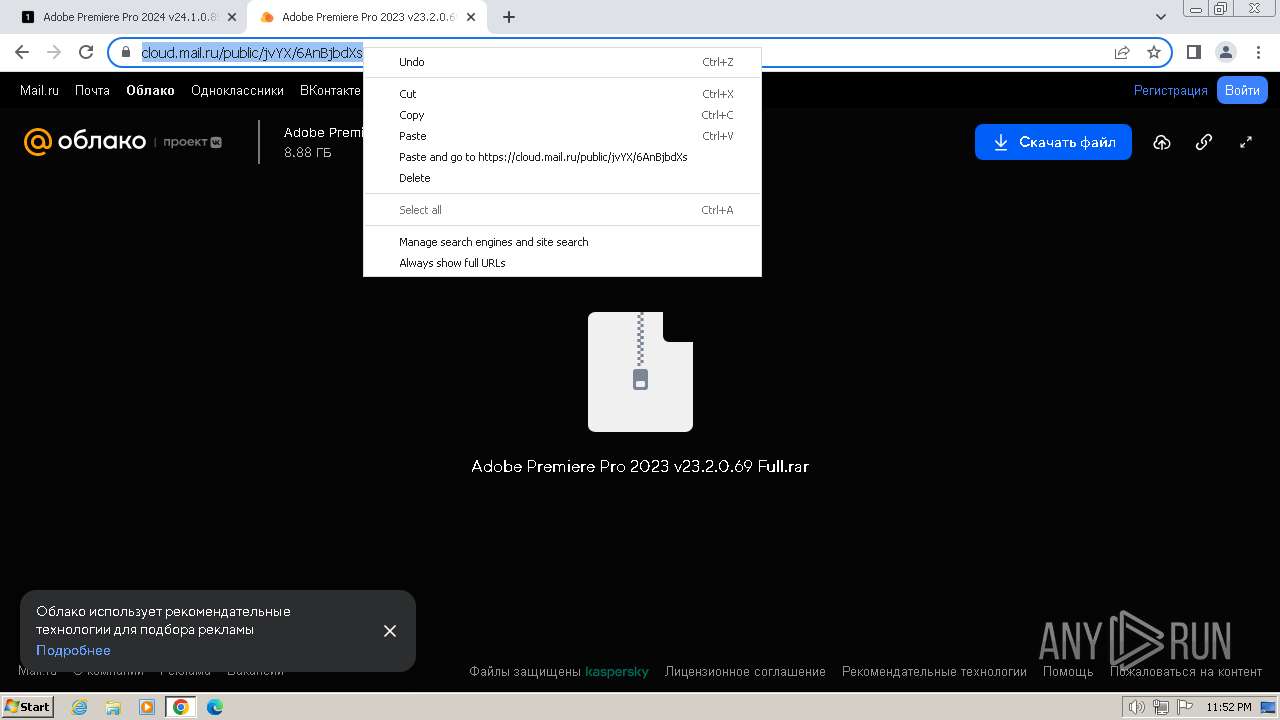Open Лицензионное соглашение link
This screenshot has height=720, width=1280.
(745, 672)
